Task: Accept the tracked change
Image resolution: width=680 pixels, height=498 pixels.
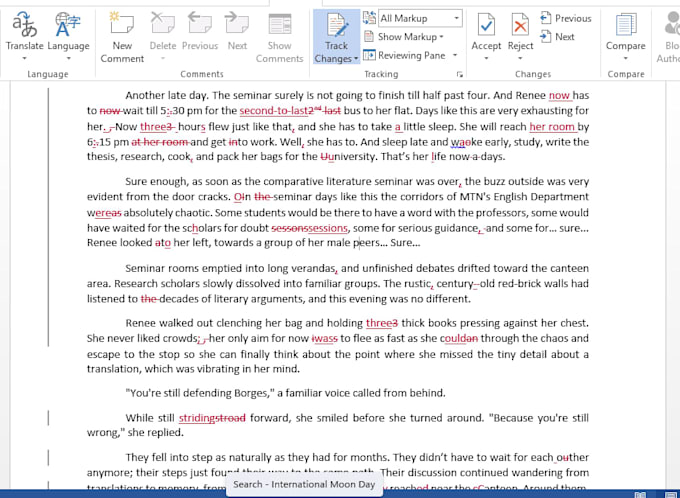Action: 486,31
